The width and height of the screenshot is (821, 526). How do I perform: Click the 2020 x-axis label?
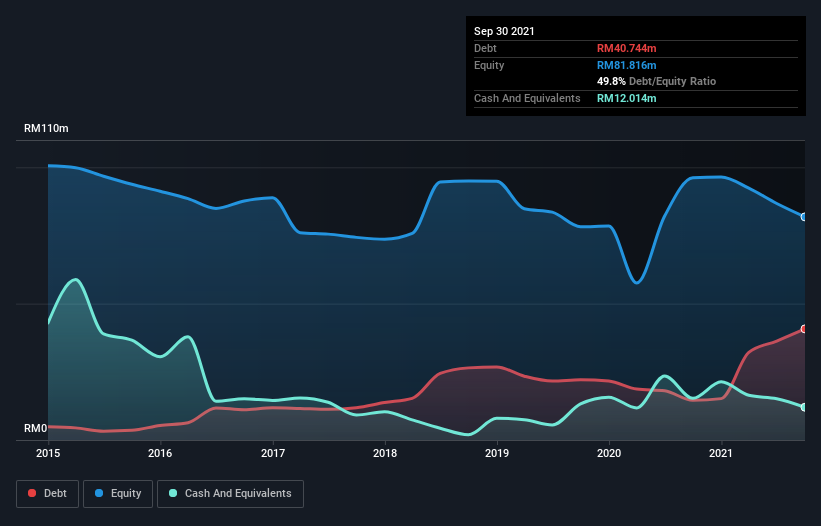point(609,453)
